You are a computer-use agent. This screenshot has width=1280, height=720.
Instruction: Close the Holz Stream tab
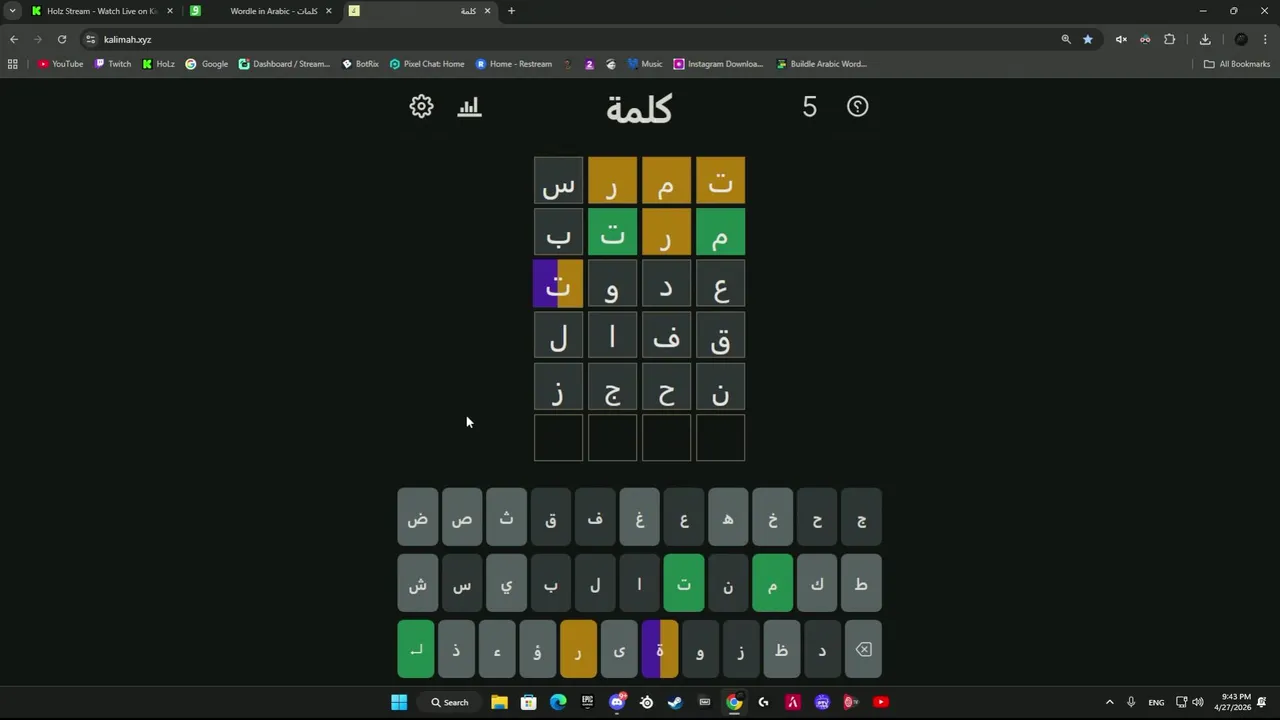tap(169, 11)
